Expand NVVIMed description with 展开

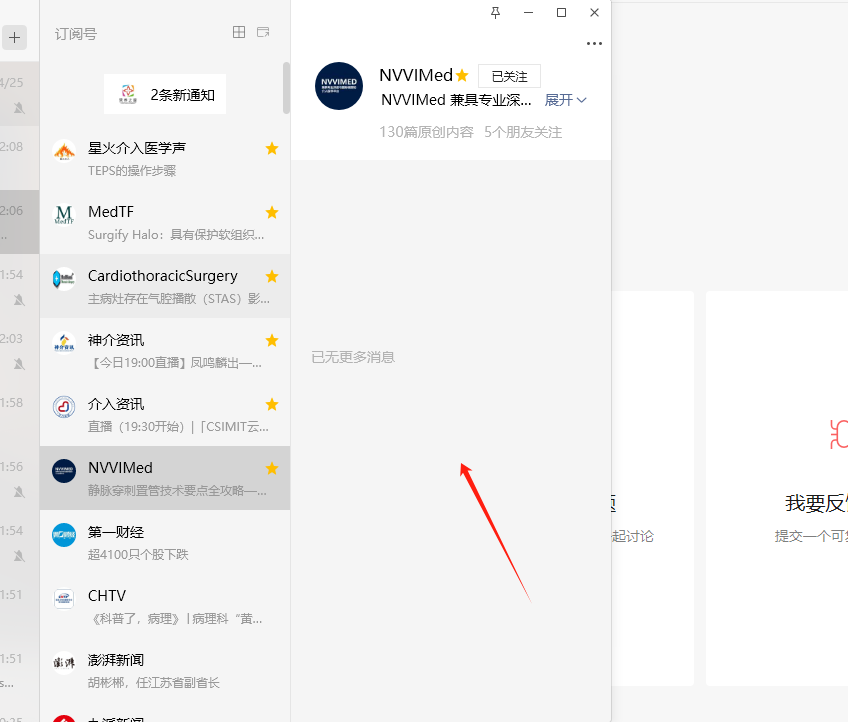[x=565, y=100]
